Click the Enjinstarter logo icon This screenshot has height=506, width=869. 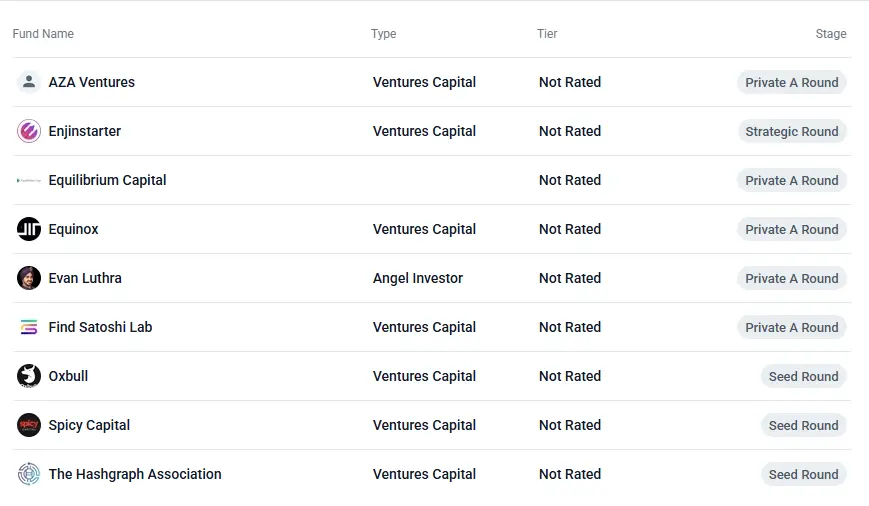pyautogui.click(x=29, y=131)
